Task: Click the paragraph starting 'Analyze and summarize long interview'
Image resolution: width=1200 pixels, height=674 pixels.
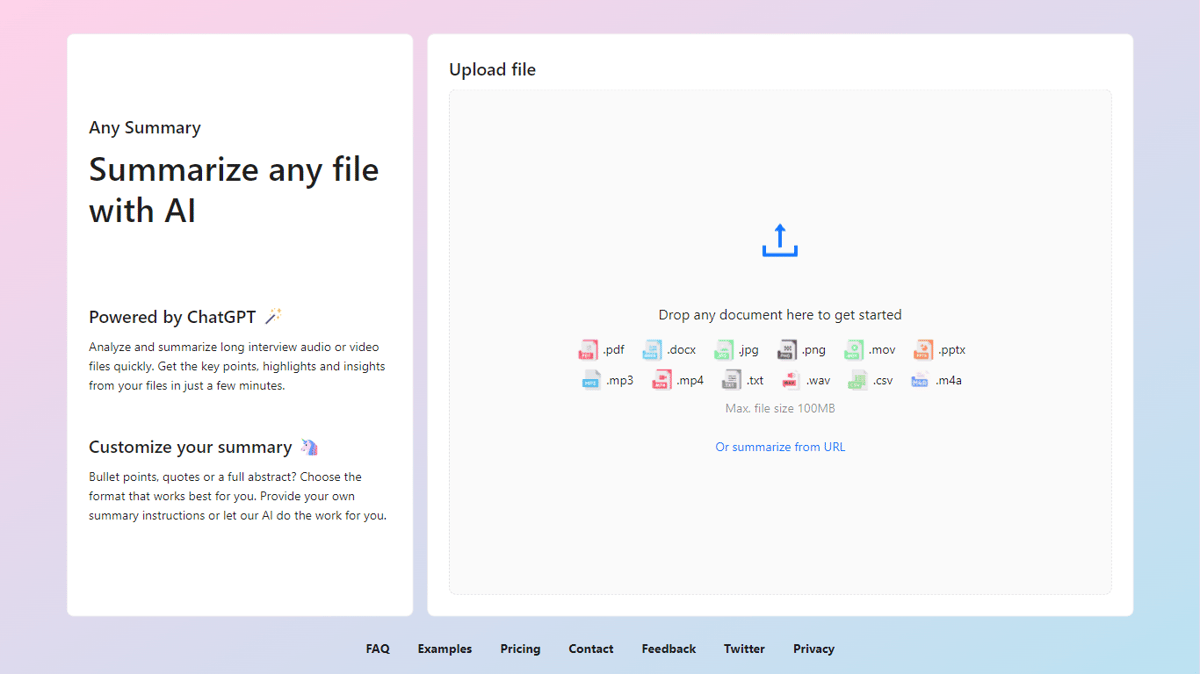Action: click(237, 366)
